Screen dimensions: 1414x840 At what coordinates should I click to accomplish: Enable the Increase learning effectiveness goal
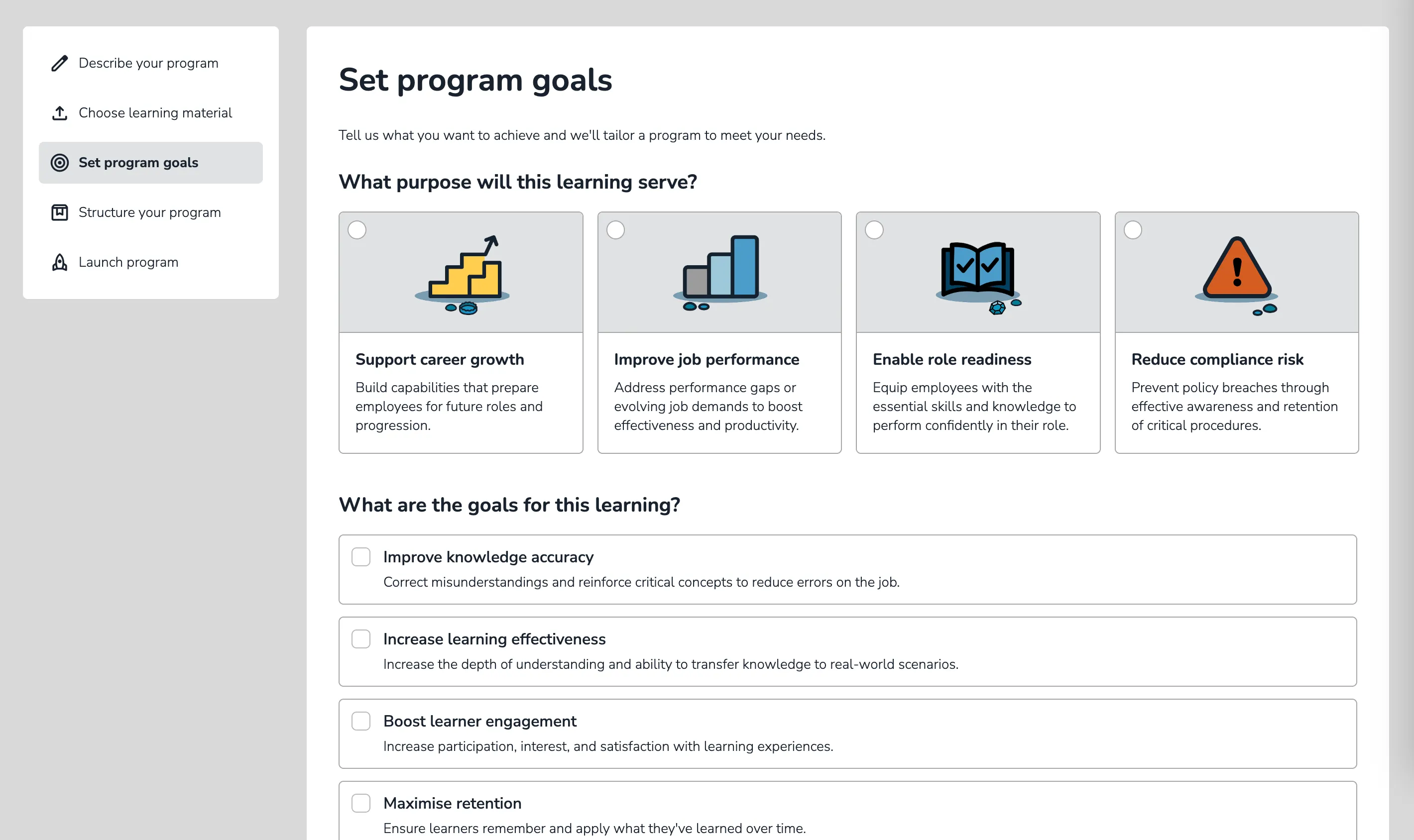point(361,639)
